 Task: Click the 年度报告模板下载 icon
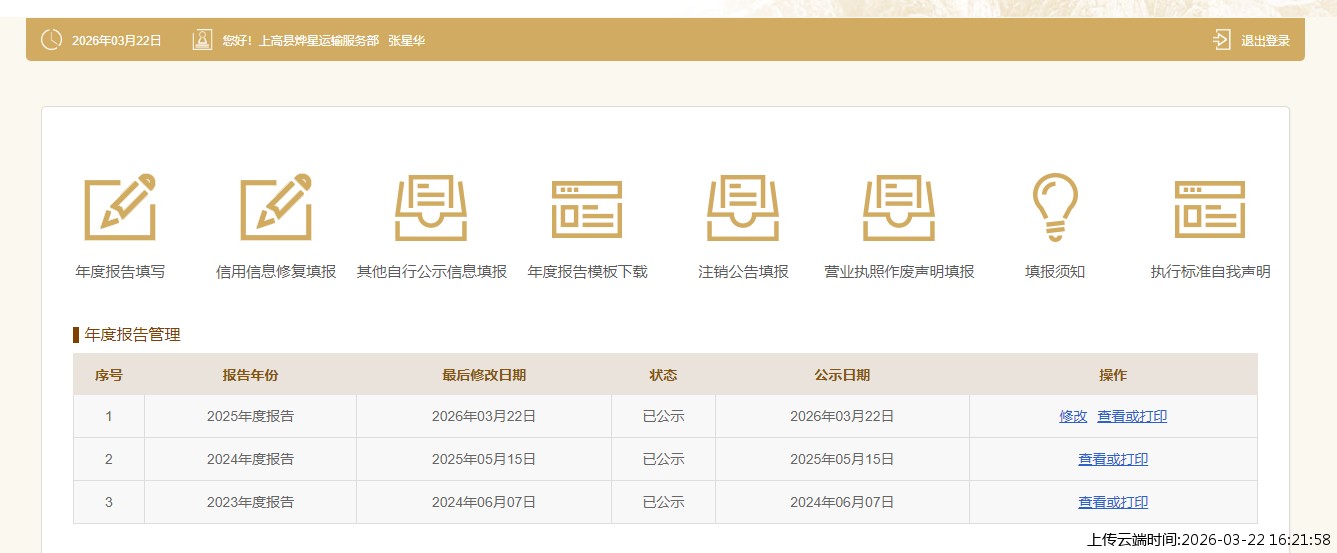tap(587, 207)
